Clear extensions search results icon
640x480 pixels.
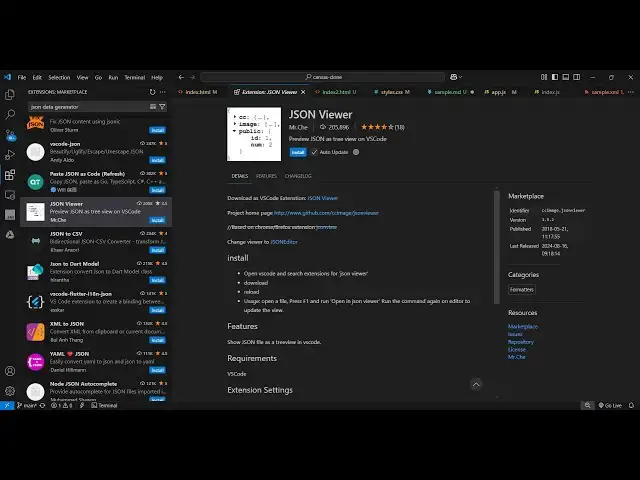pos(153,107)
